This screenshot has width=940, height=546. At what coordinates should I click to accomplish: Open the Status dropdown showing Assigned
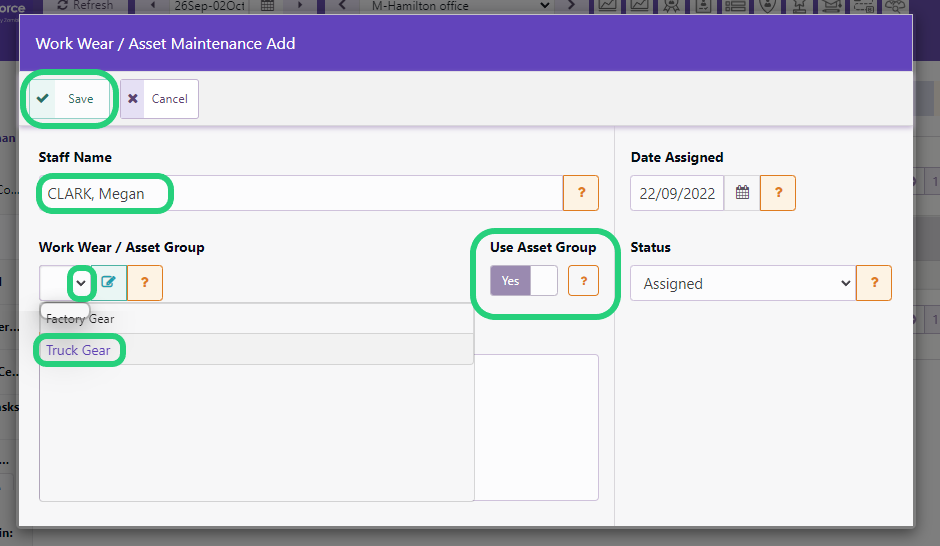(x=743, y=283)
